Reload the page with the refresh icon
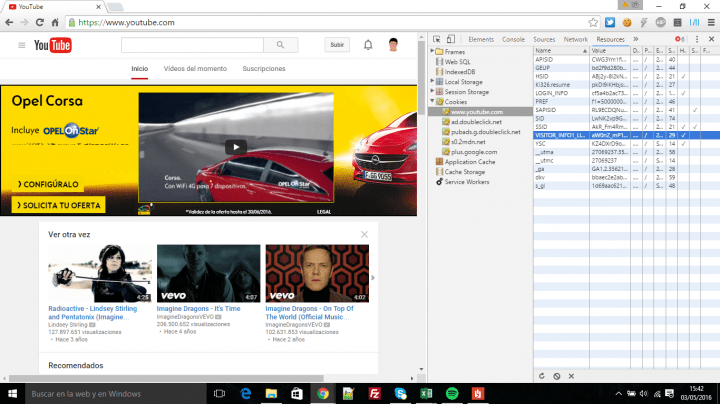This screenshot has width=720, height=404. pos(40,22)
